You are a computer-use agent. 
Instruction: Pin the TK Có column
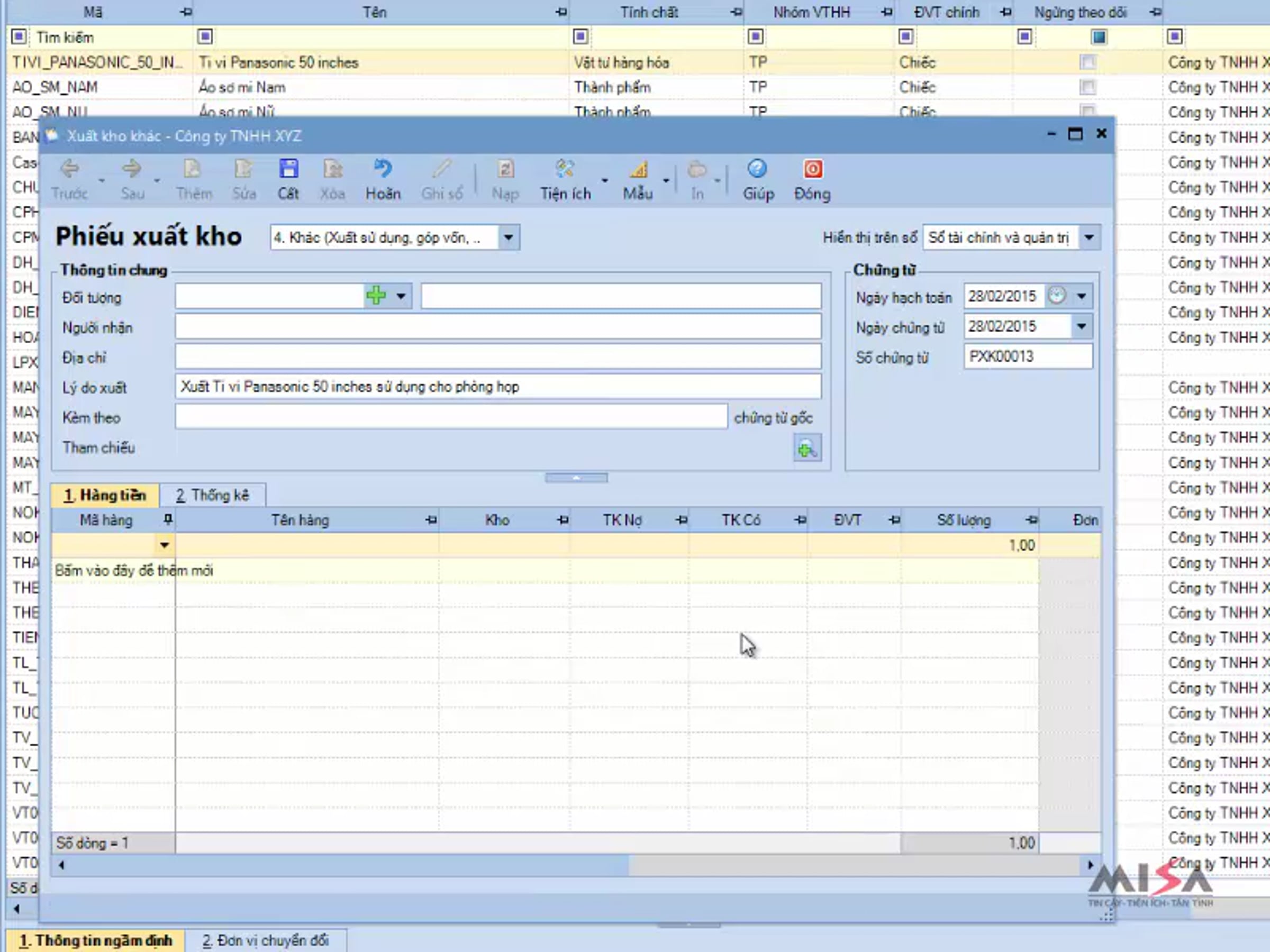click(x=800, y=520)
